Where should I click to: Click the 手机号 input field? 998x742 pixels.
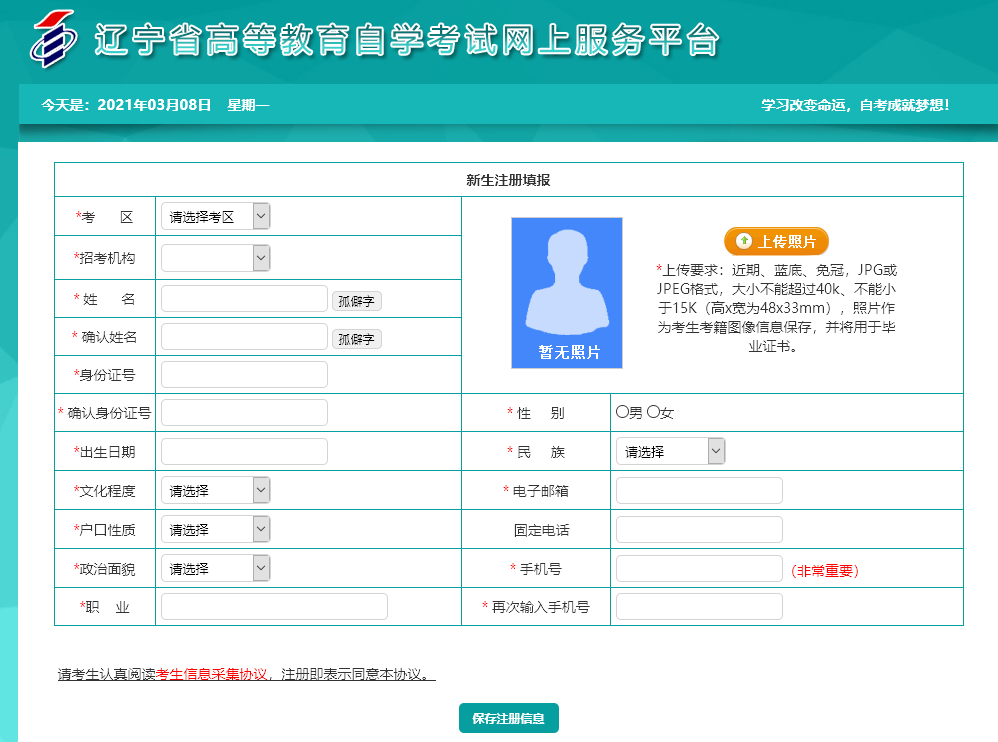click(x=698, y=567)
